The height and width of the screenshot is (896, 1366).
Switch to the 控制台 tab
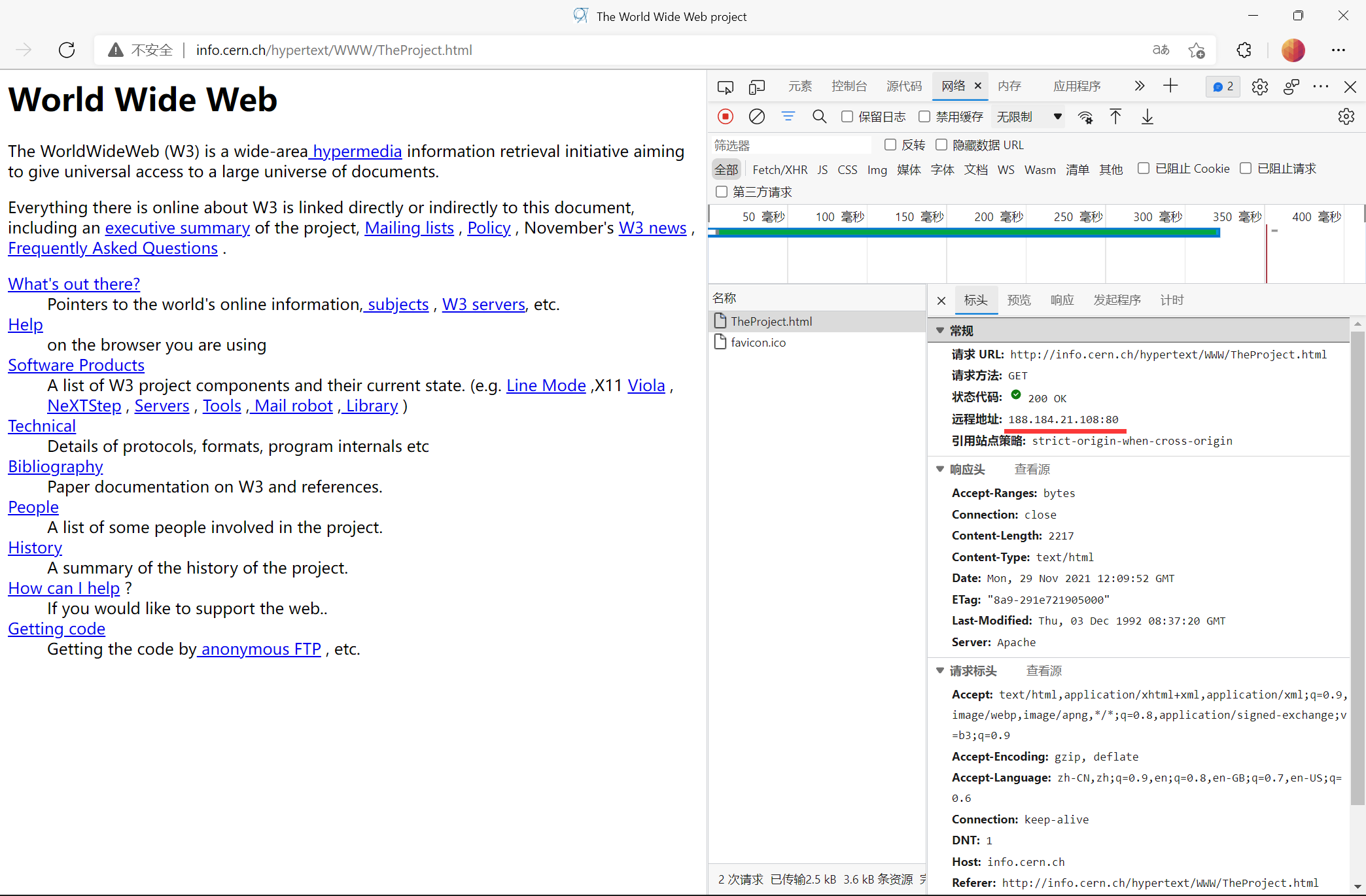coord(849,86)
